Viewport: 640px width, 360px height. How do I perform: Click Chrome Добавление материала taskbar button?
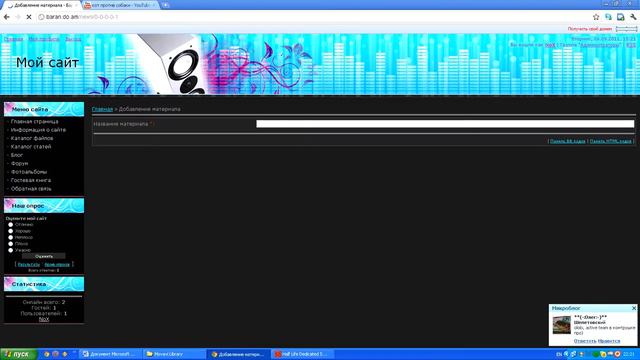(x=238, y=354)
